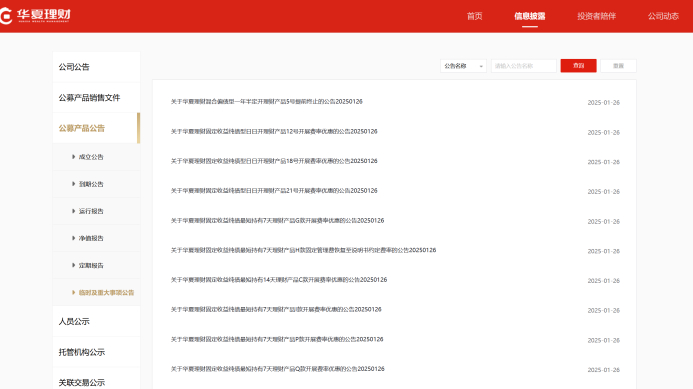This screenshot has width=693, height=389.
Task: Open the 7天理财产品G款 fee discount announcement
Action: pos(278,221)
